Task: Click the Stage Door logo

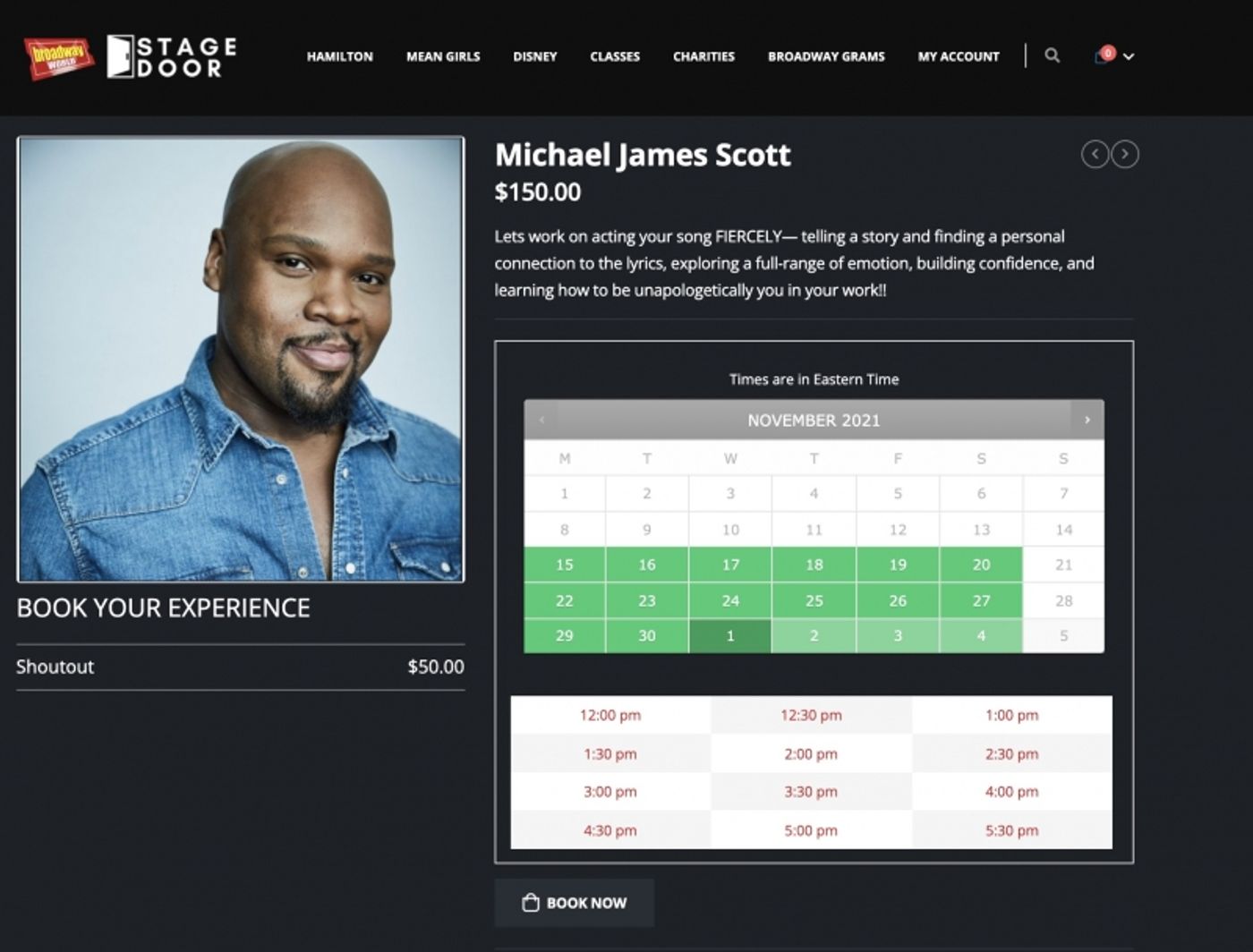Action: (x=172, y=56)
